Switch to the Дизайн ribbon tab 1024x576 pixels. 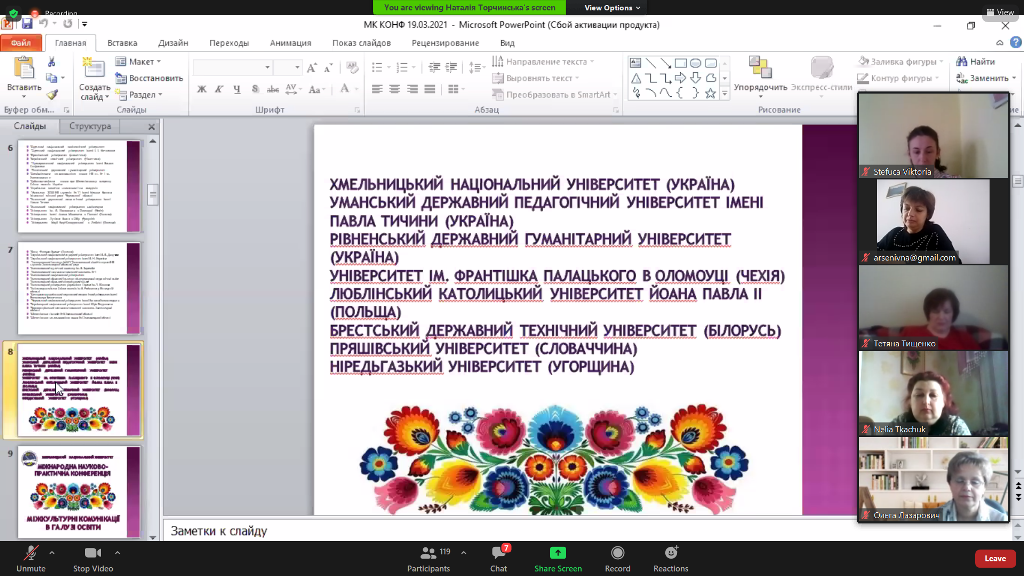point(173,43)
